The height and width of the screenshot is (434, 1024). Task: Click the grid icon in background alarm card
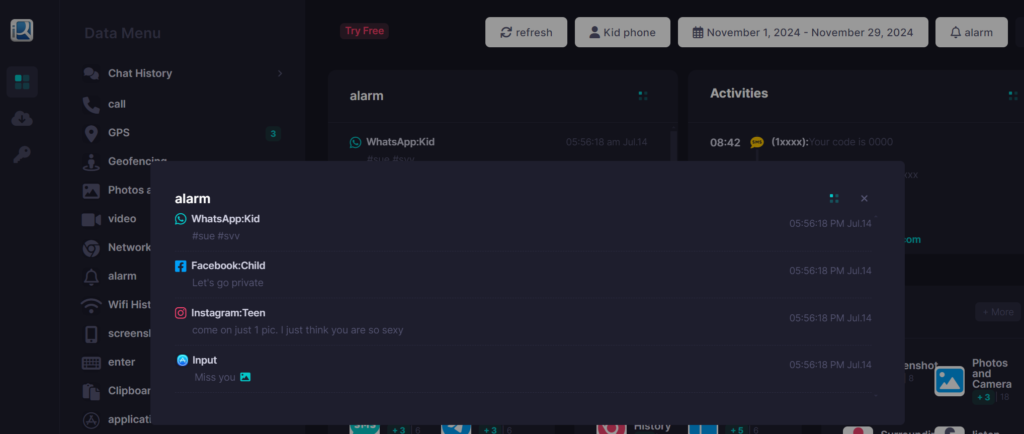coord(643,96)
